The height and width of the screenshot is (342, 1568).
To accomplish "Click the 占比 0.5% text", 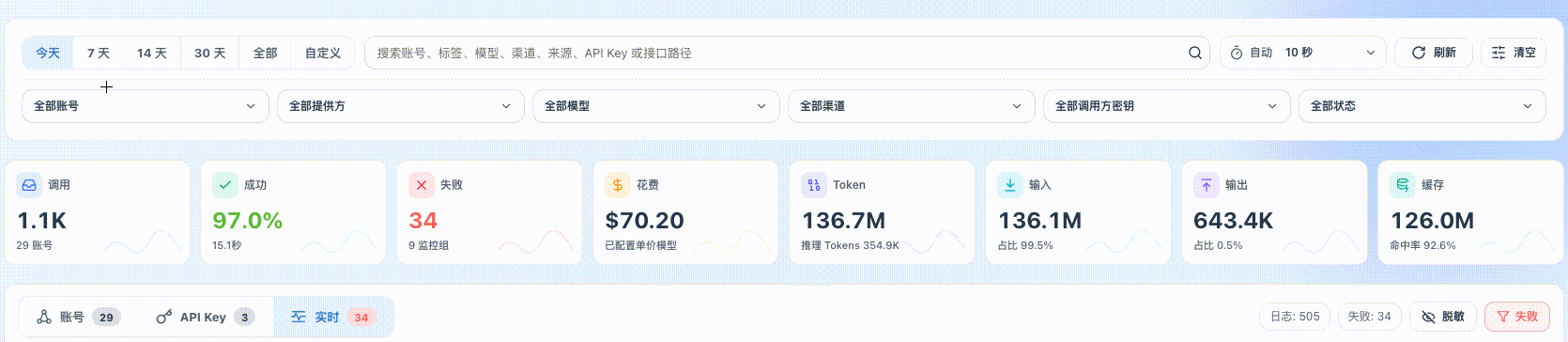I will pos(1218,245).
